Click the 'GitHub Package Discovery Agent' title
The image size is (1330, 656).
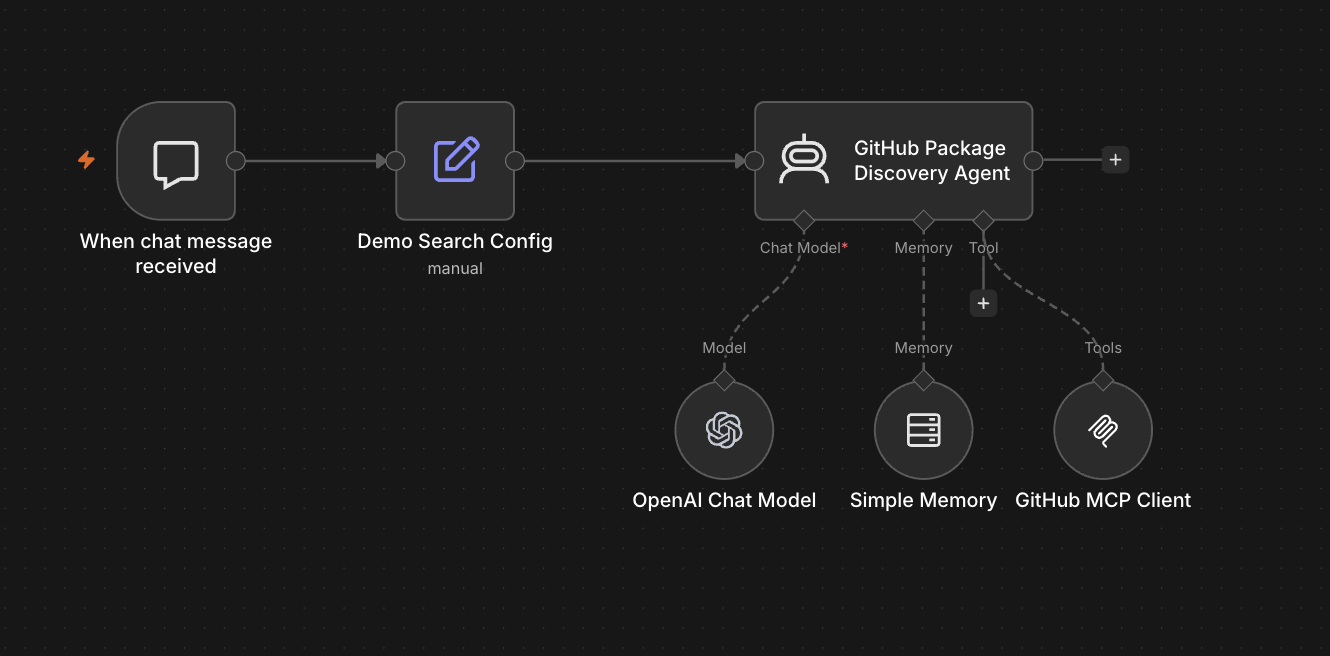[932, 161]
